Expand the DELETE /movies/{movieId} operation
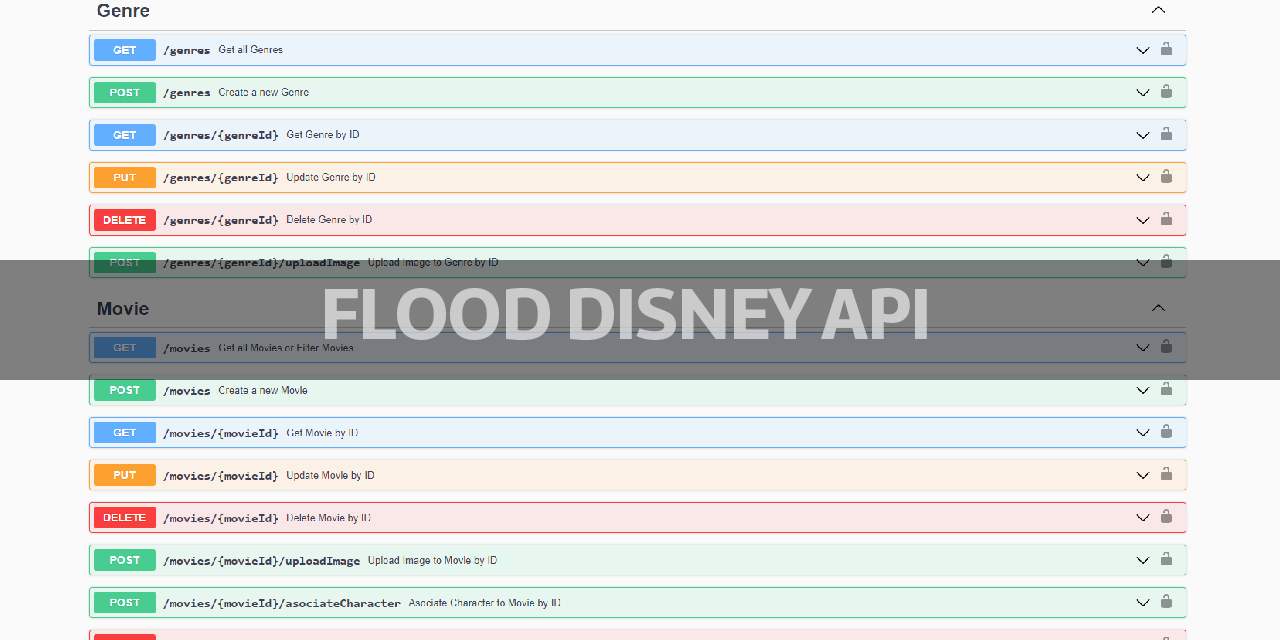Viewport: 1280px width, 640px height. point(1142,517)
